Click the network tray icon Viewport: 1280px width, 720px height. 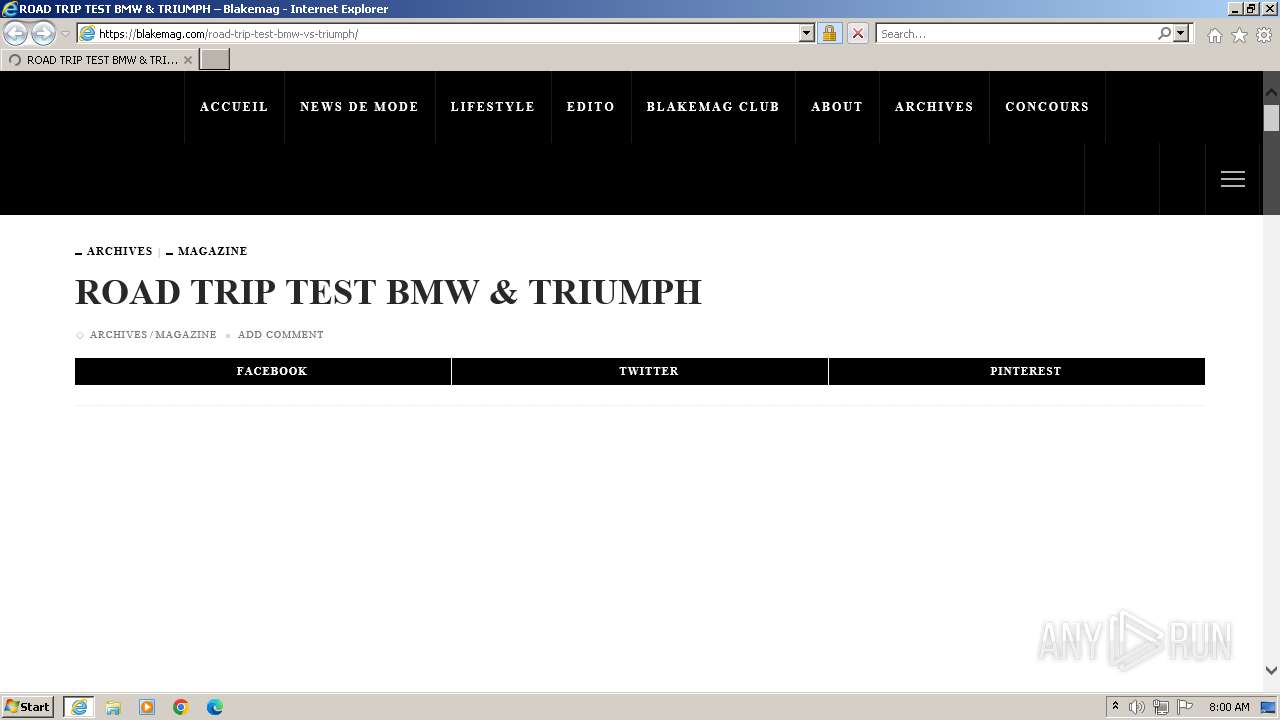[1161, 707]
